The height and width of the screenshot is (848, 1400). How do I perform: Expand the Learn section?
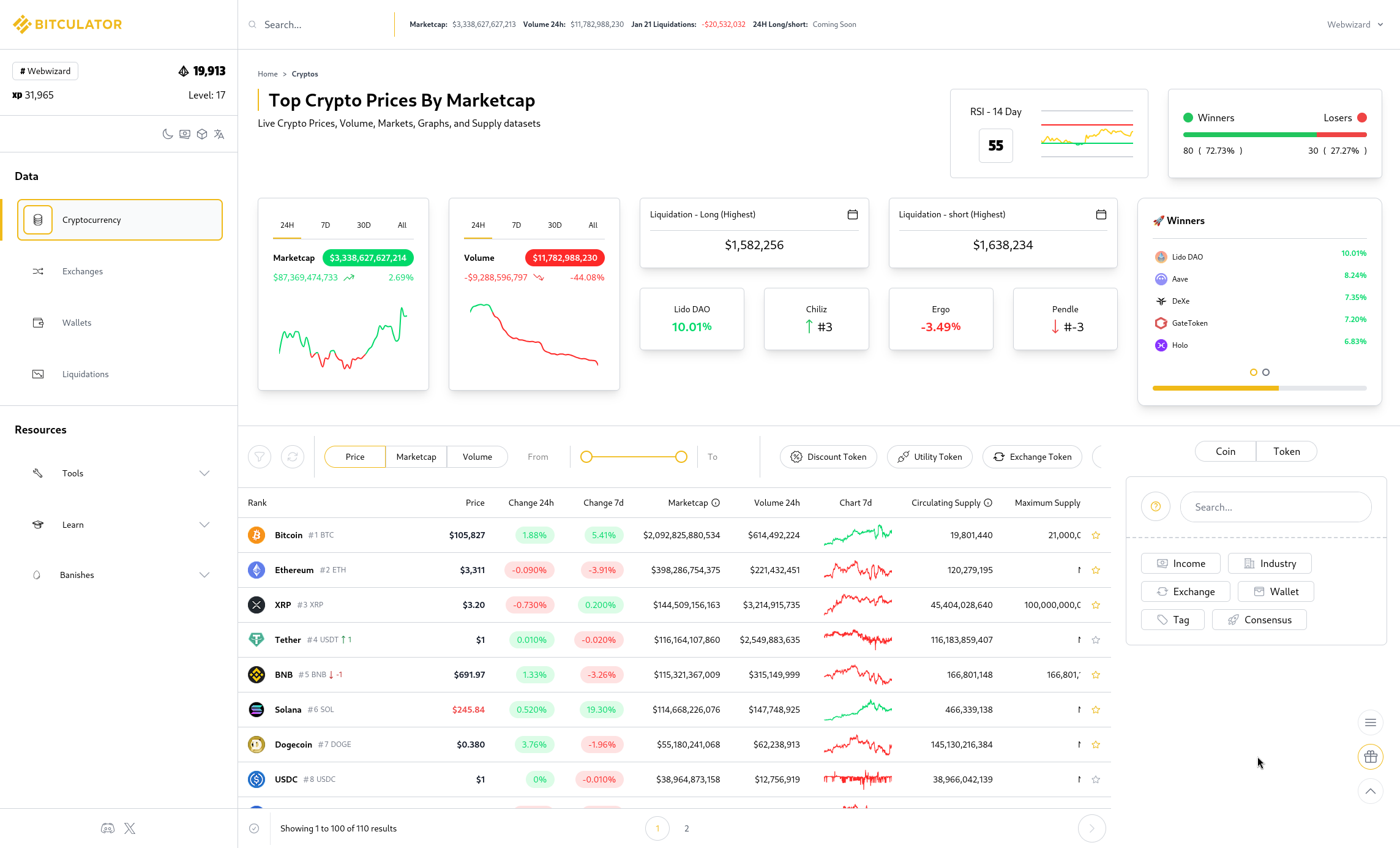click(119, 525)
